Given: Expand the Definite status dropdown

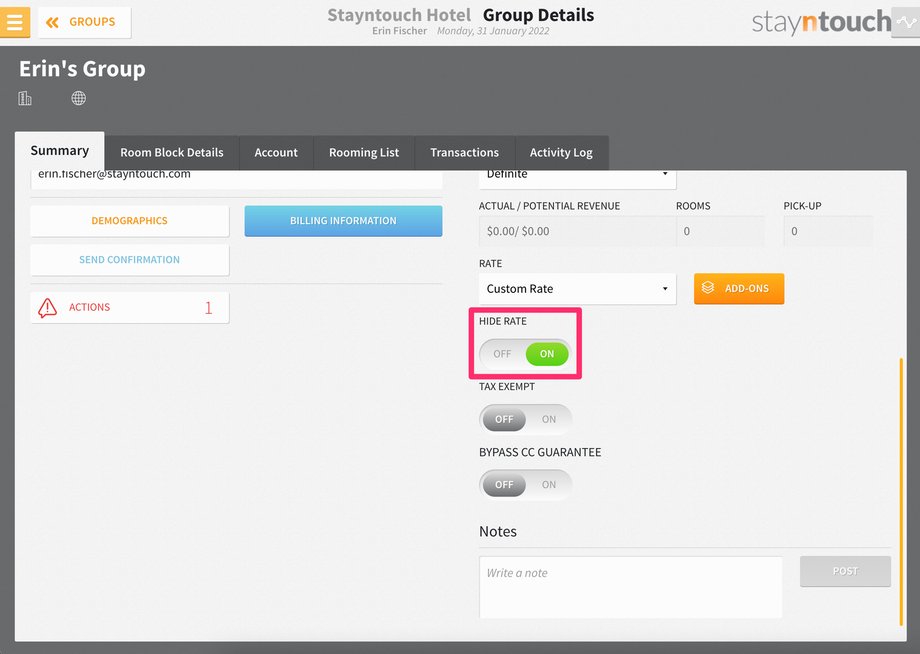Looking at the screenshot, I should 577,178.
